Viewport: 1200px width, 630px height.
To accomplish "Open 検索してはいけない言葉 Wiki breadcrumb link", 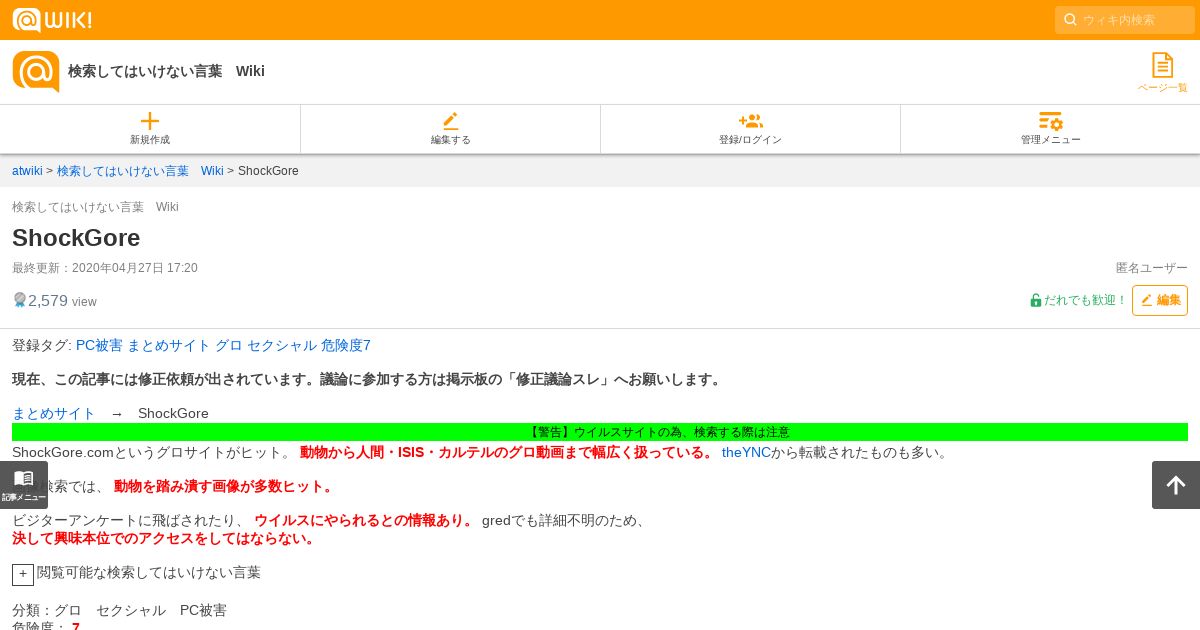I will tap(140, 171).
